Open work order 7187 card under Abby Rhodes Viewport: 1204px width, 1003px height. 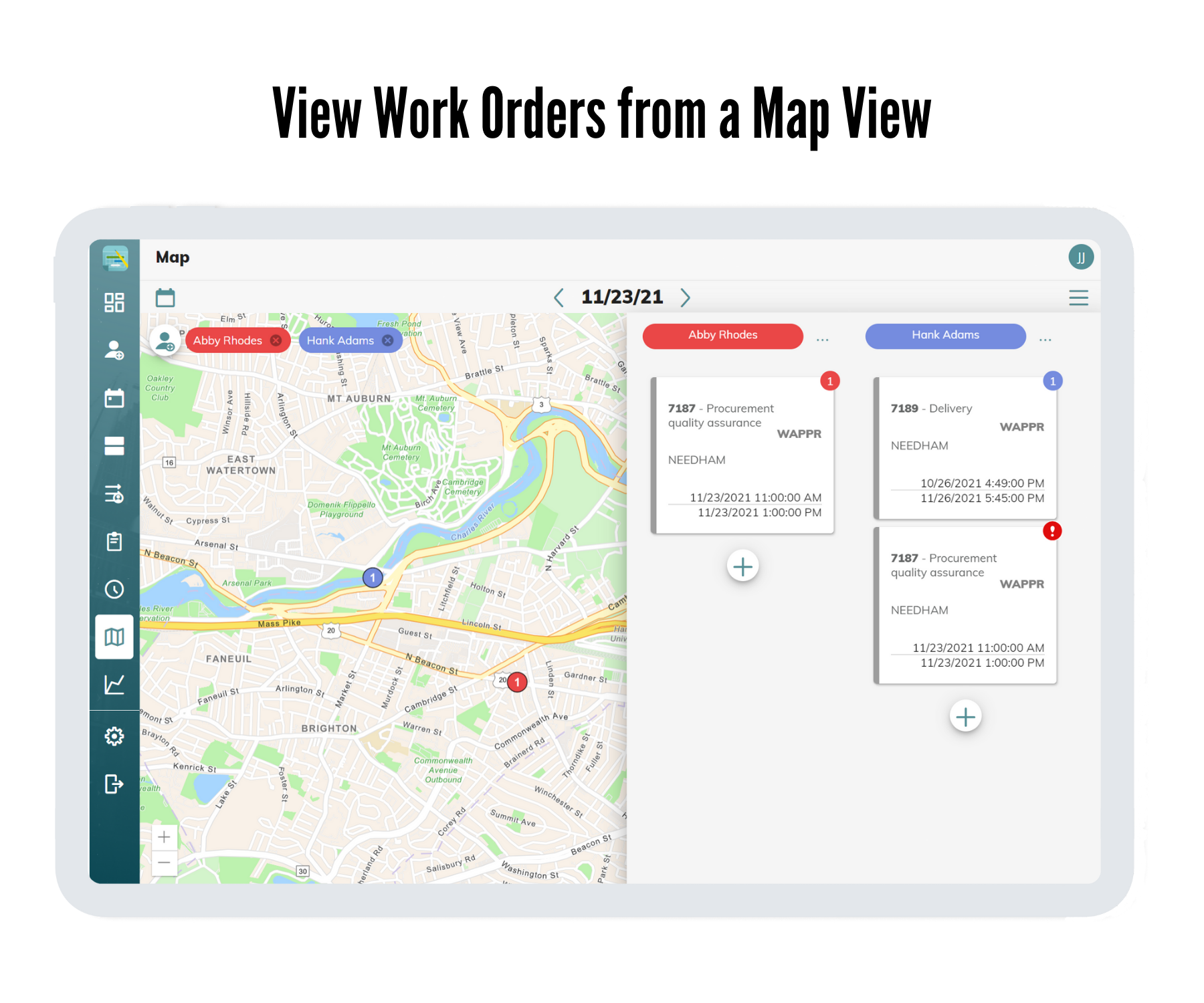click(x=743, y=455)
